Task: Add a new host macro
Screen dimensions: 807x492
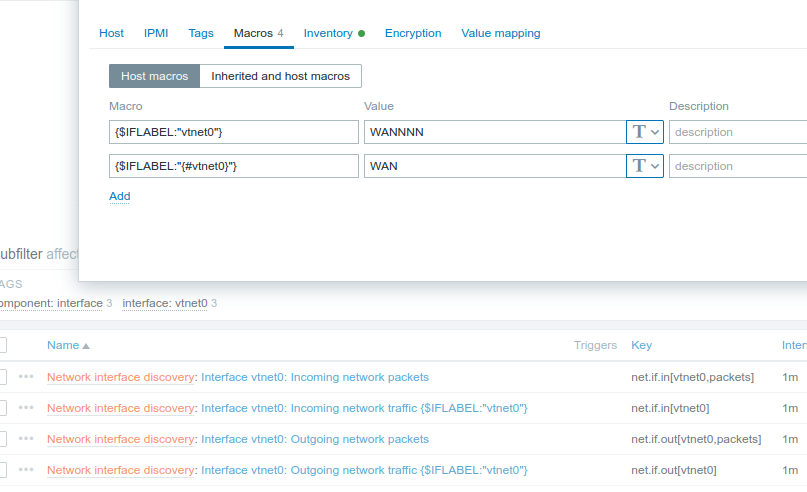Action: point(119,196)
